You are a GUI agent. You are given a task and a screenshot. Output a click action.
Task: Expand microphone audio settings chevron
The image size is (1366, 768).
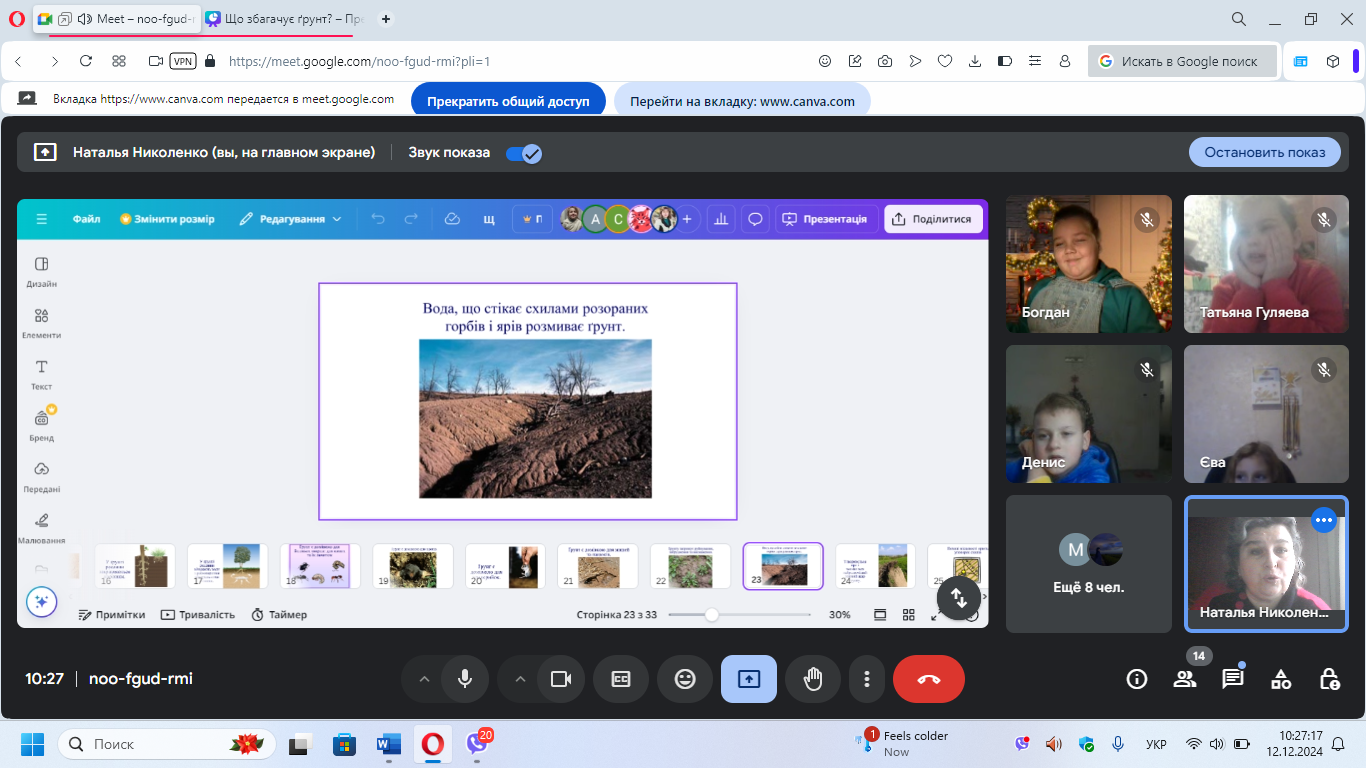424,679
